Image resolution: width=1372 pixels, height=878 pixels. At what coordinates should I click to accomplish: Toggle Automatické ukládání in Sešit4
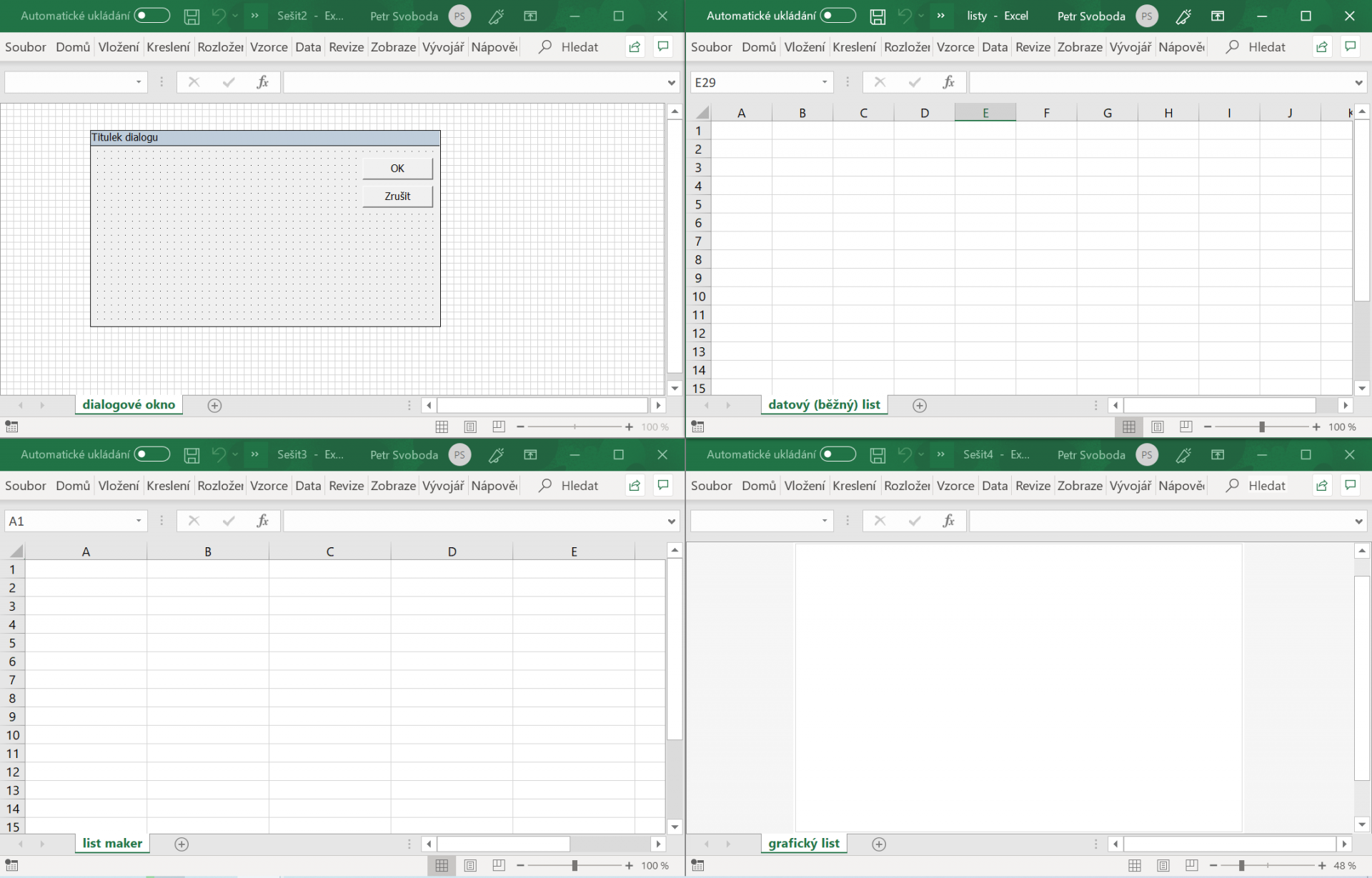pyautogui.click(x=837, y=454)
